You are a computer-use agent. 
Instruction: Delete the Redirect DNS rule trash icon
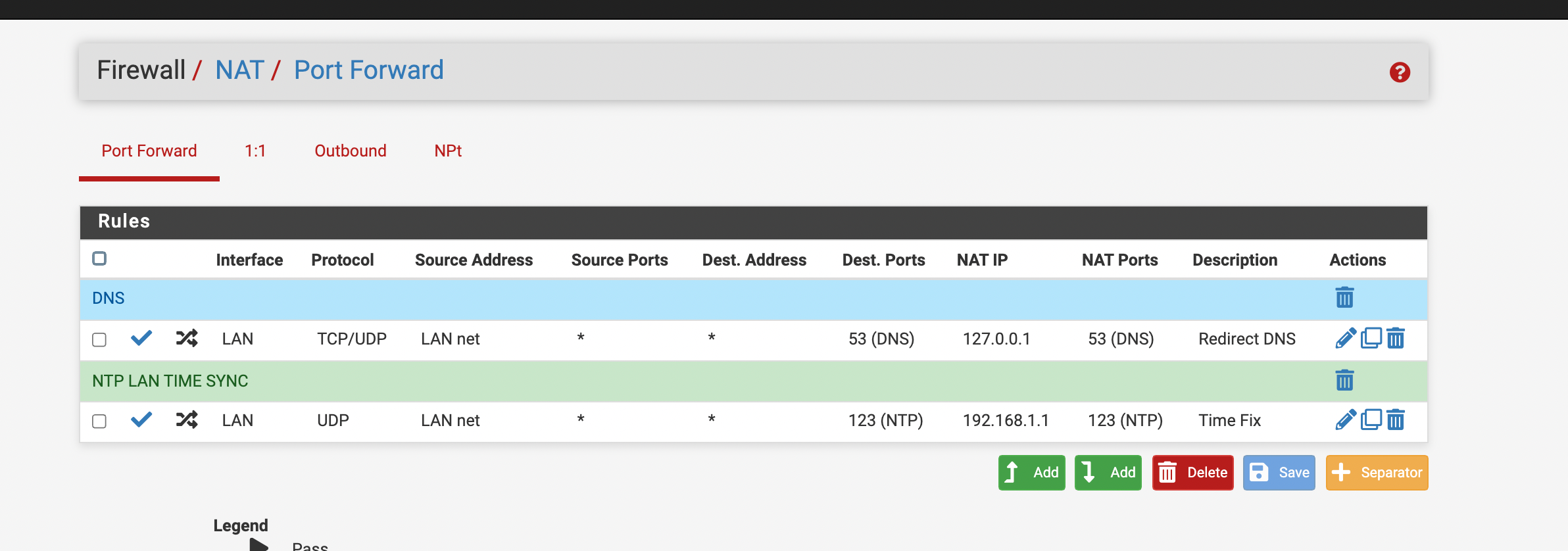[x=1396, y=339]
